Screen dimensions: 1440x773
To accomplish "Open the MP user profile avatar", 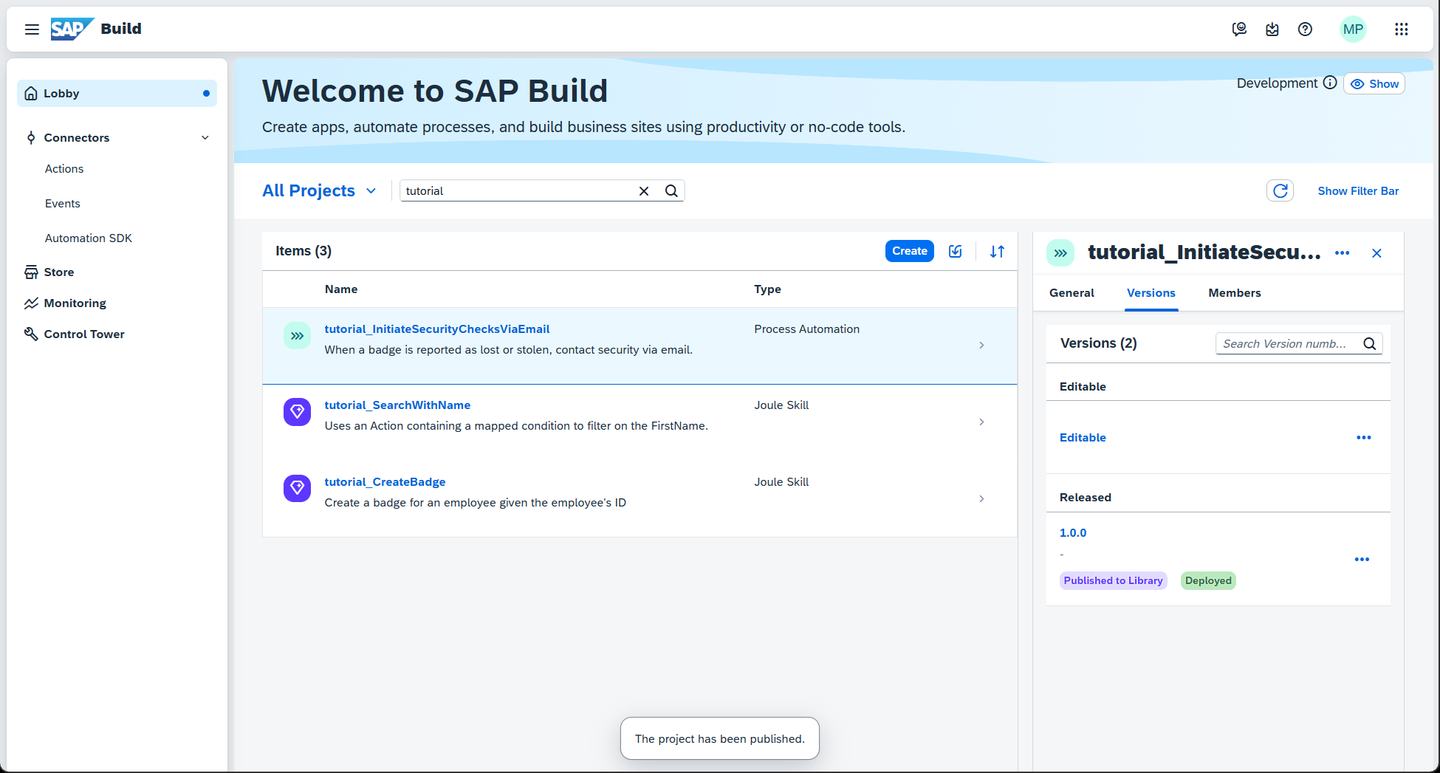I will coord(1353,29).
